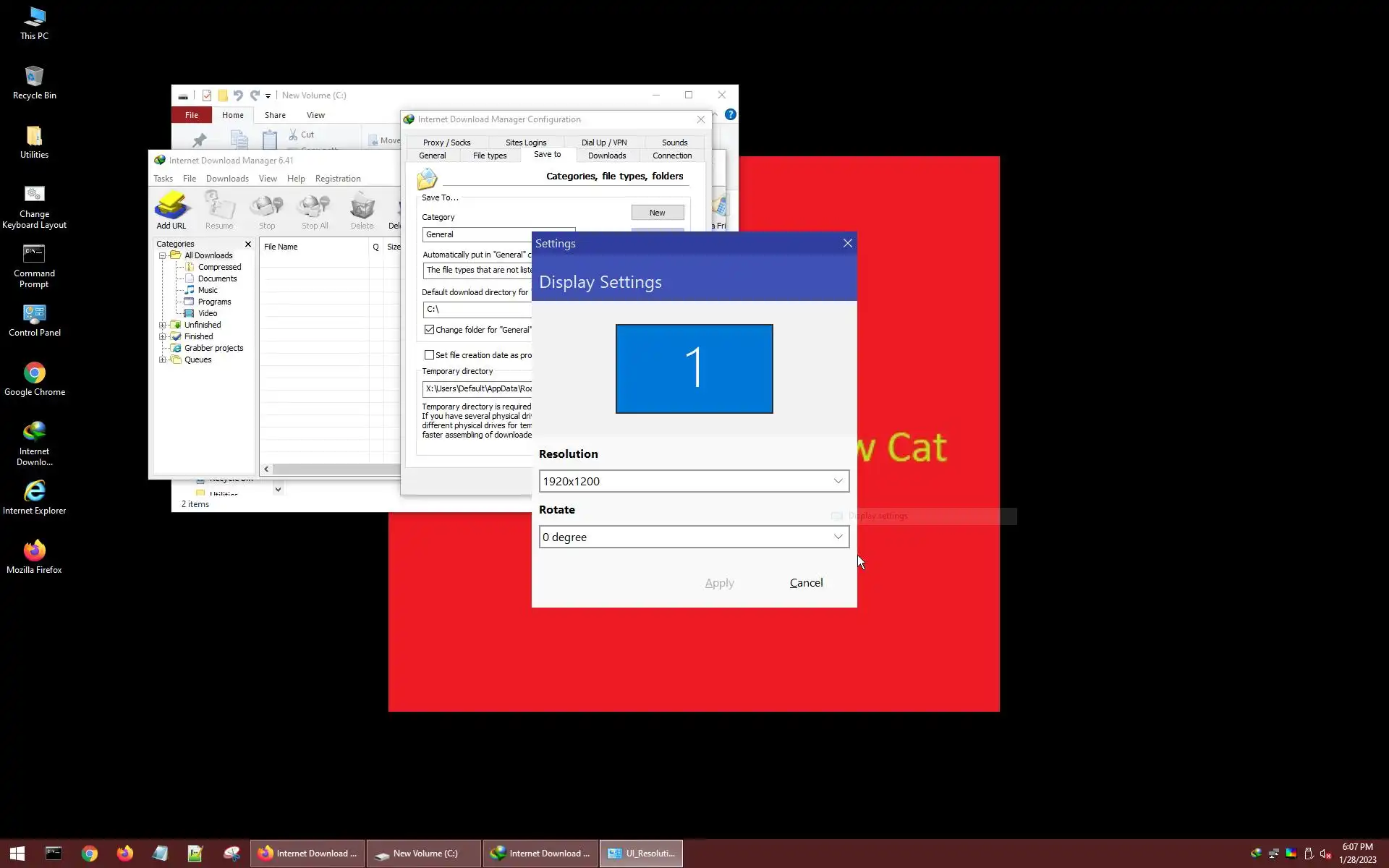Open the Rotate dropdown showing 0 degree
The image size is (1389, 868).
(693, 537)
